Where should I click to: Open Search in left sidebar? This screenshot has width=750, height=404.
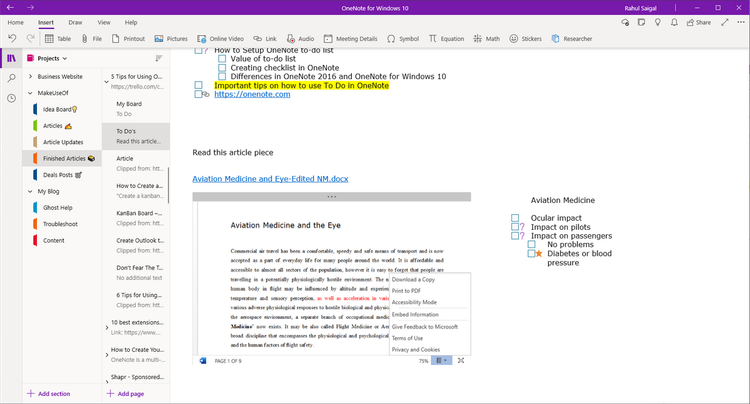click(11, 78)
